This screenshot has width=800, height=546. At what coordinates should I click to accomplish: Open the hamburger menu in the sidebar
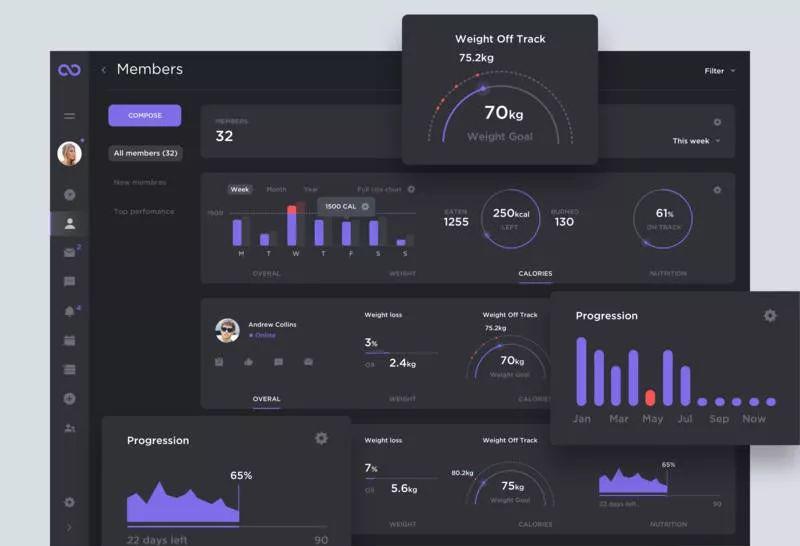click(69, 116)
